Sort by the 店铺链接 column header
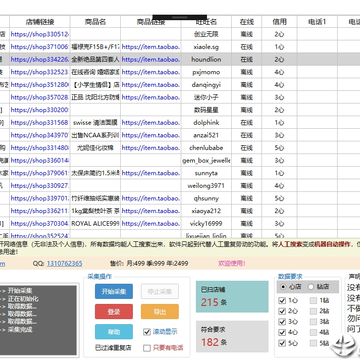Image resolution: width=360 pixels, height=360 pixels. (40, 22)
